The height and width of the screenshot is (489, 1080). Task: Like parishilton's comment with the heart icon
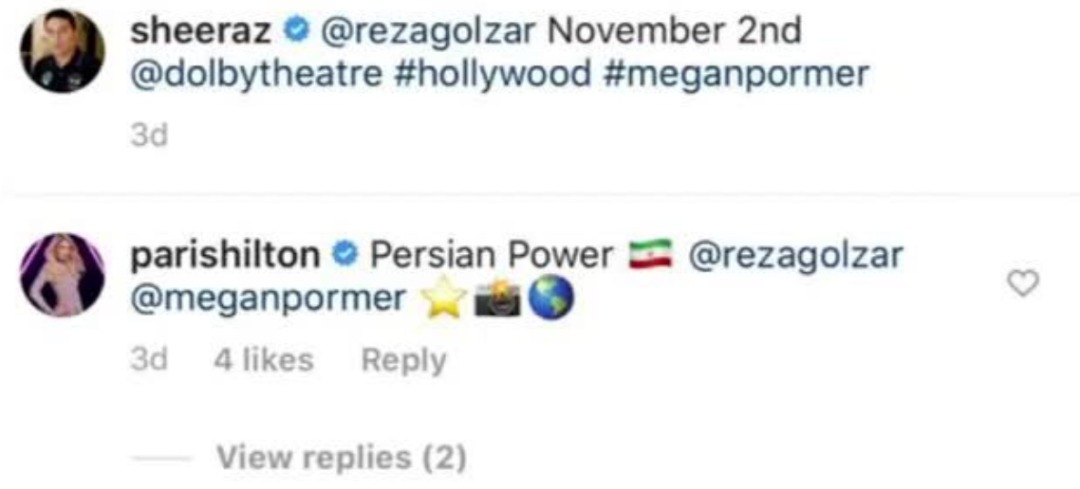point(1021,285)
